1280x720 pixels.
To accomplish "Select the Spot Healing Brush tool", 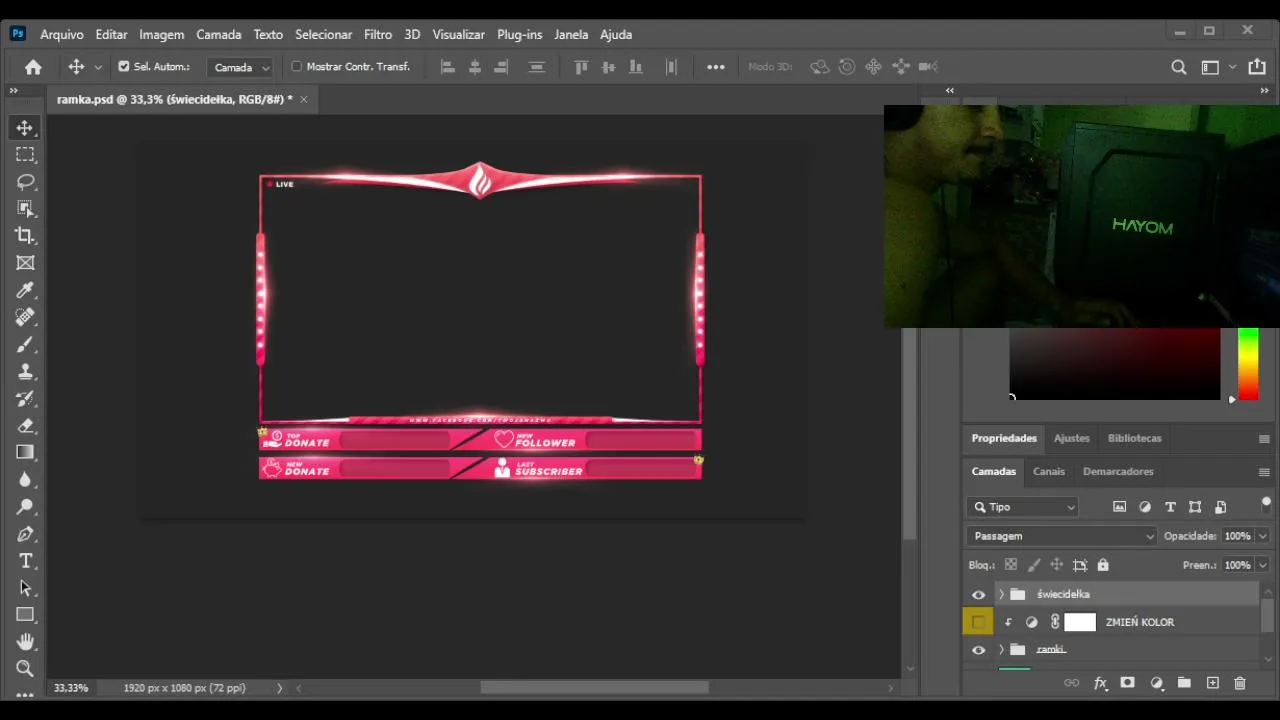I will pos(25,317).
